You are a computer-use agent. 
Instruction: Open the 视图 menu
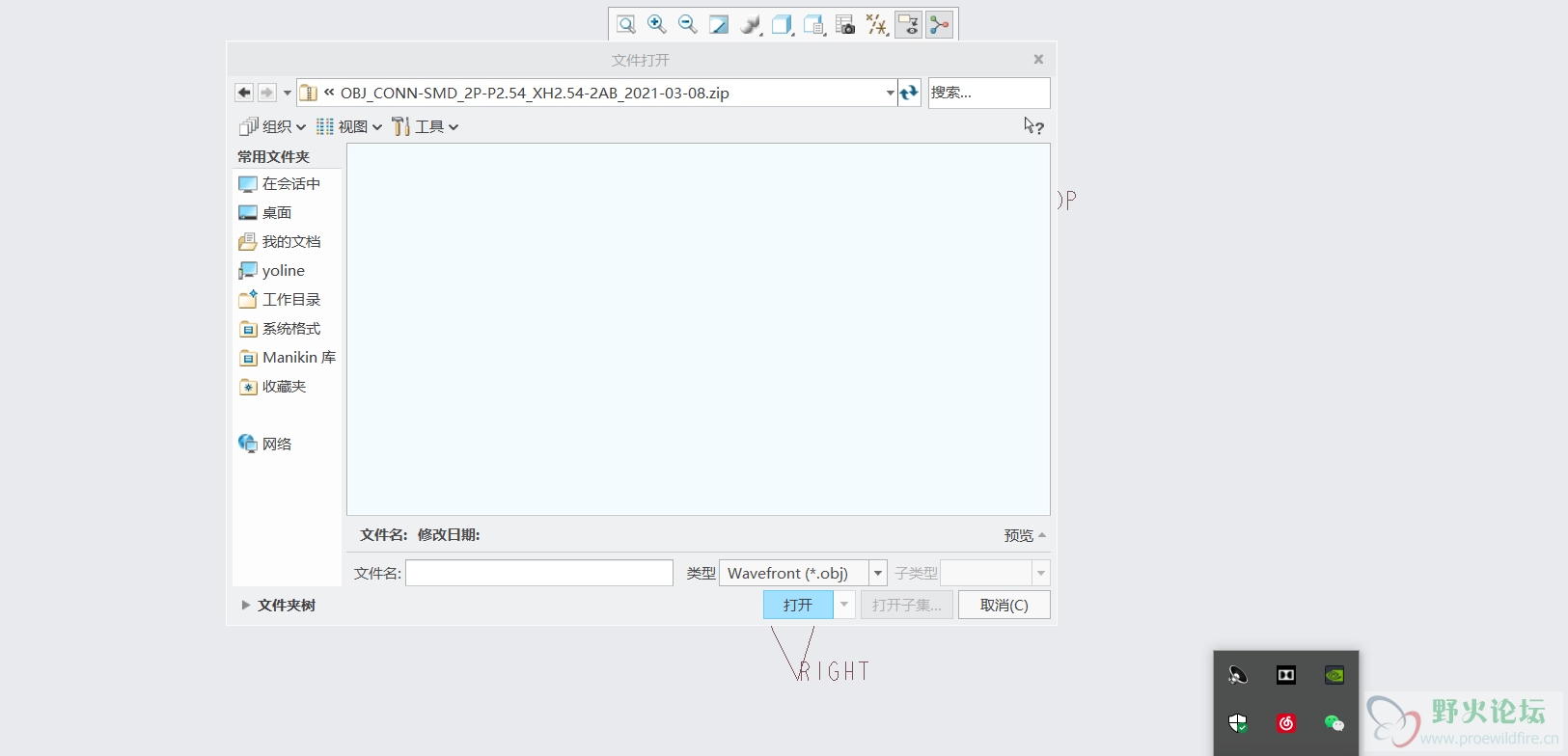[349, 126]
